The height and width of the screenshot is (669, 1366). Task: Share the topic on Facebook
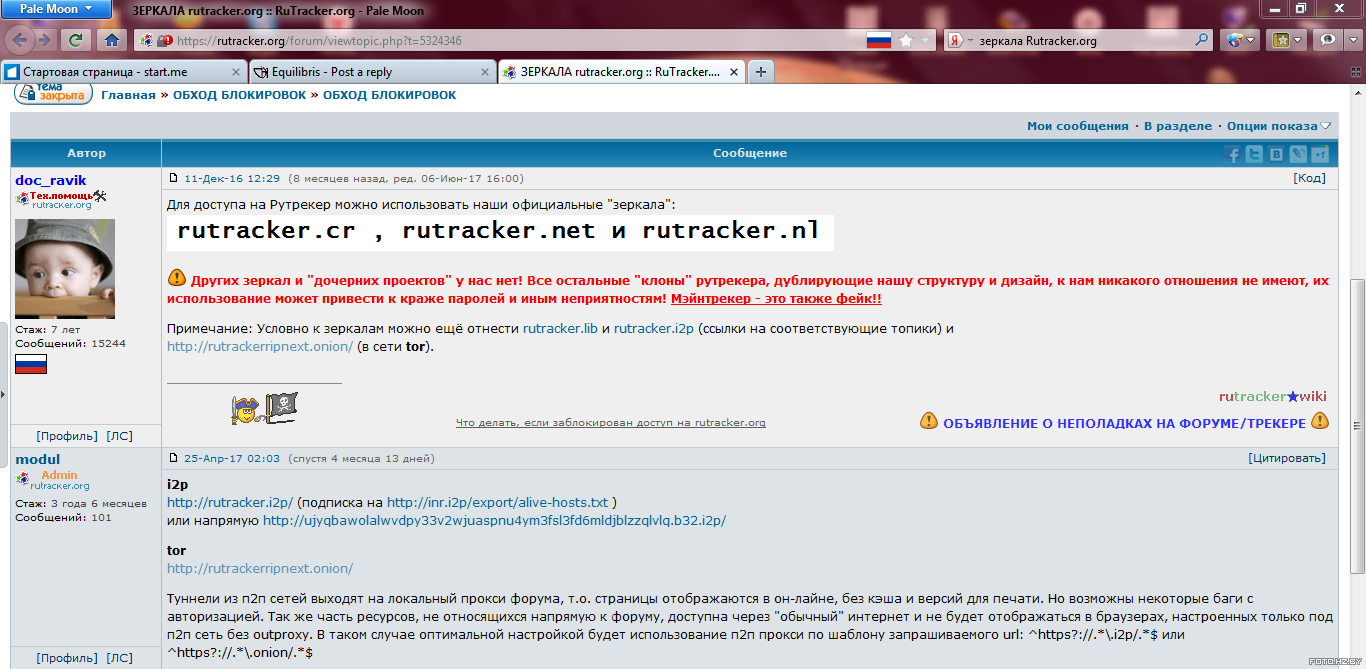click(1232, 154)
